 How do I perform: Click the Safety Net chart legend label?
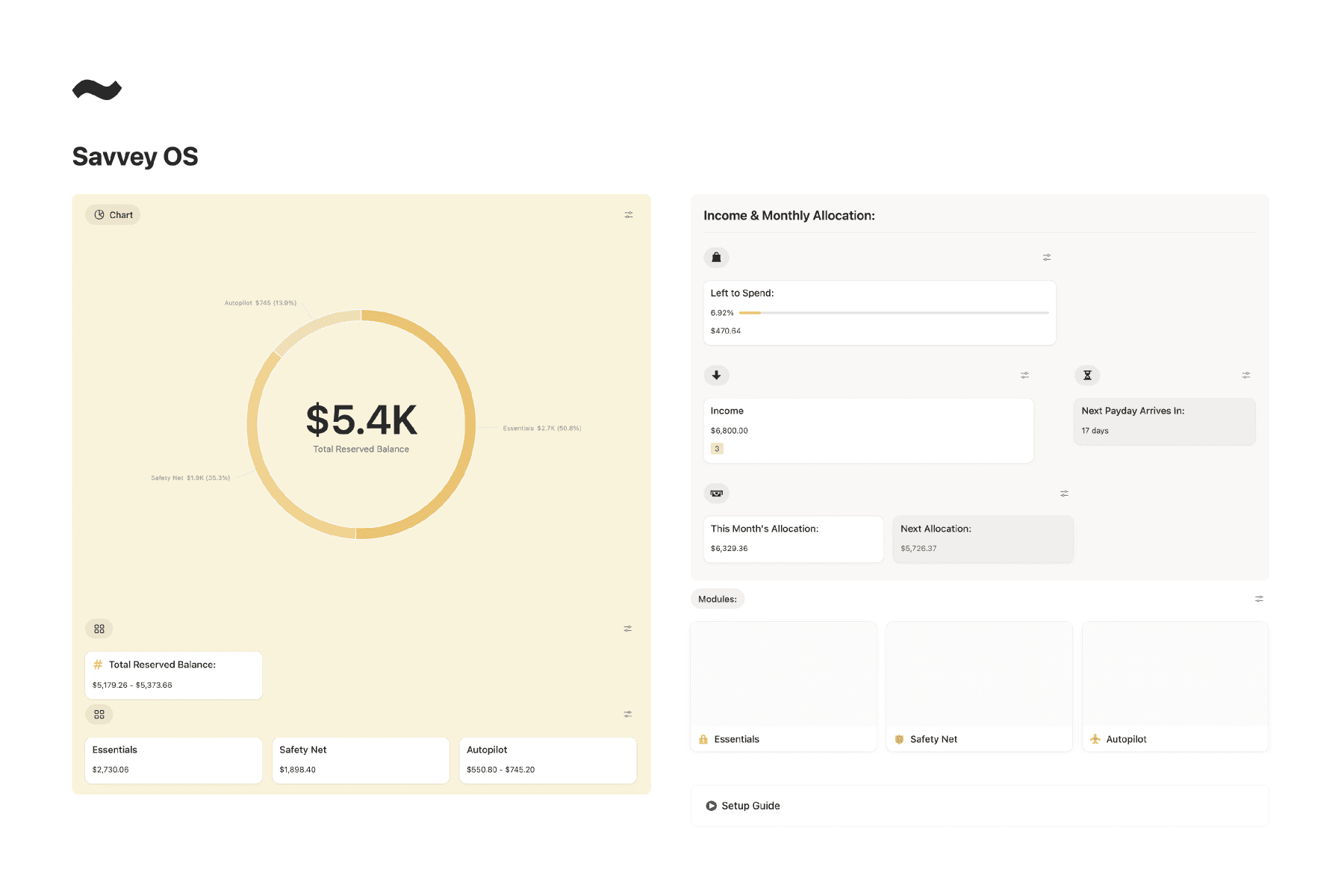click(190, 478)
